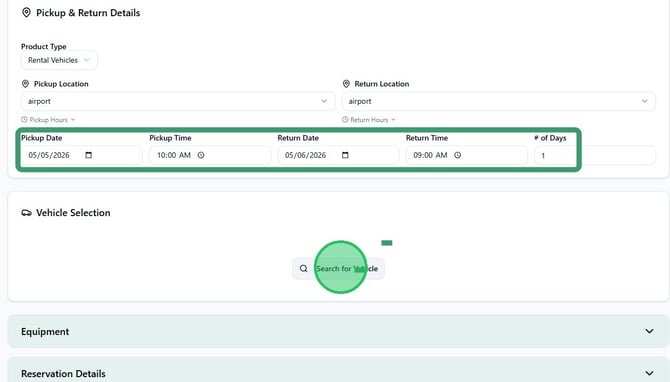Click the Product Type label

click(x=44, y=47)
